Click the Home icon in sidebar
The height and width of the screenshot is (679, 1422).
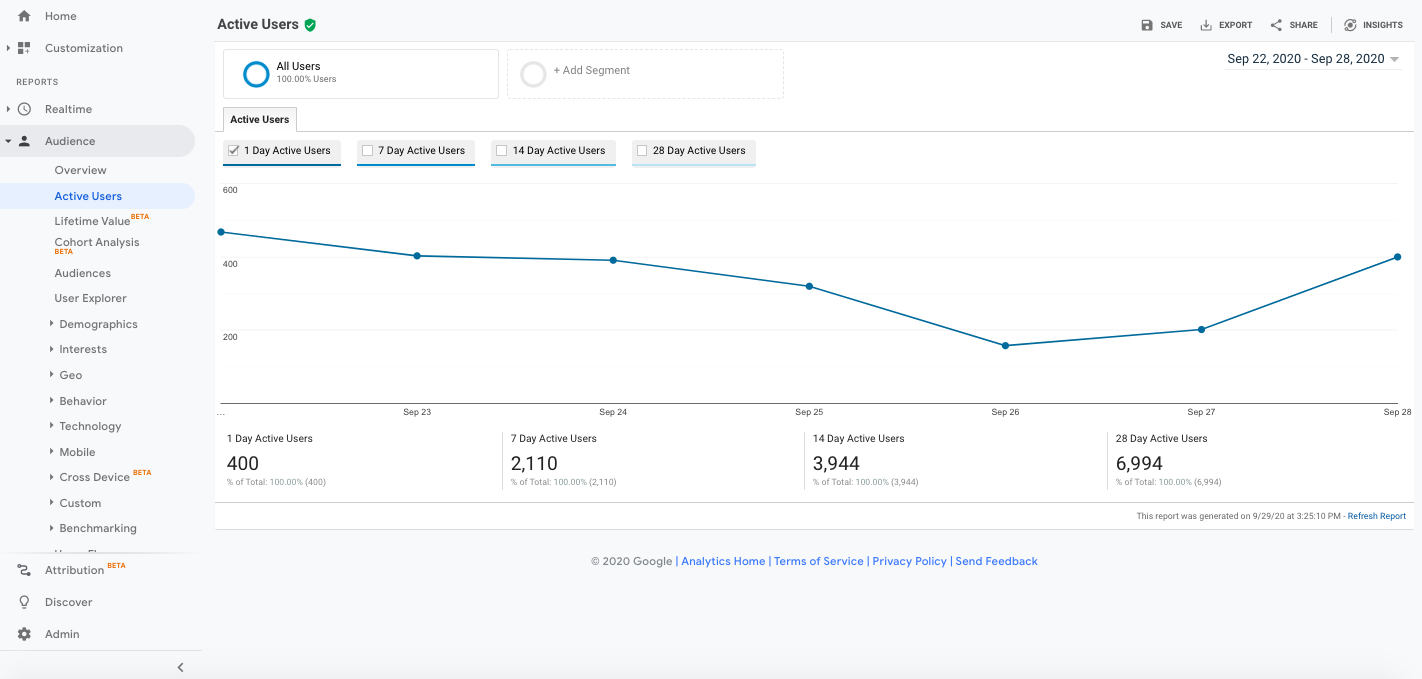[24, 16]
